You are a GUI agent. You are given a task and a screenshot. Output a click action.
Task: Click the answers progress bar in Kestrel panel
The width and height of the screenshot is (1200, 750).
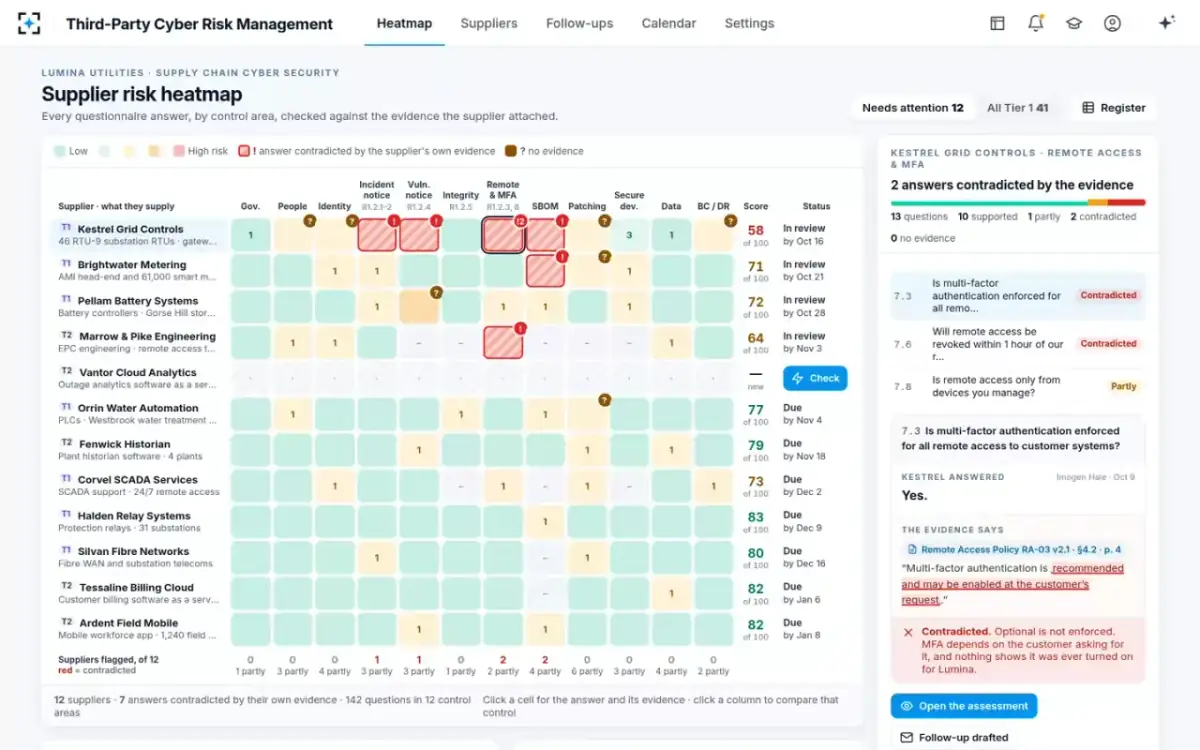click(x=1018, y=203)
